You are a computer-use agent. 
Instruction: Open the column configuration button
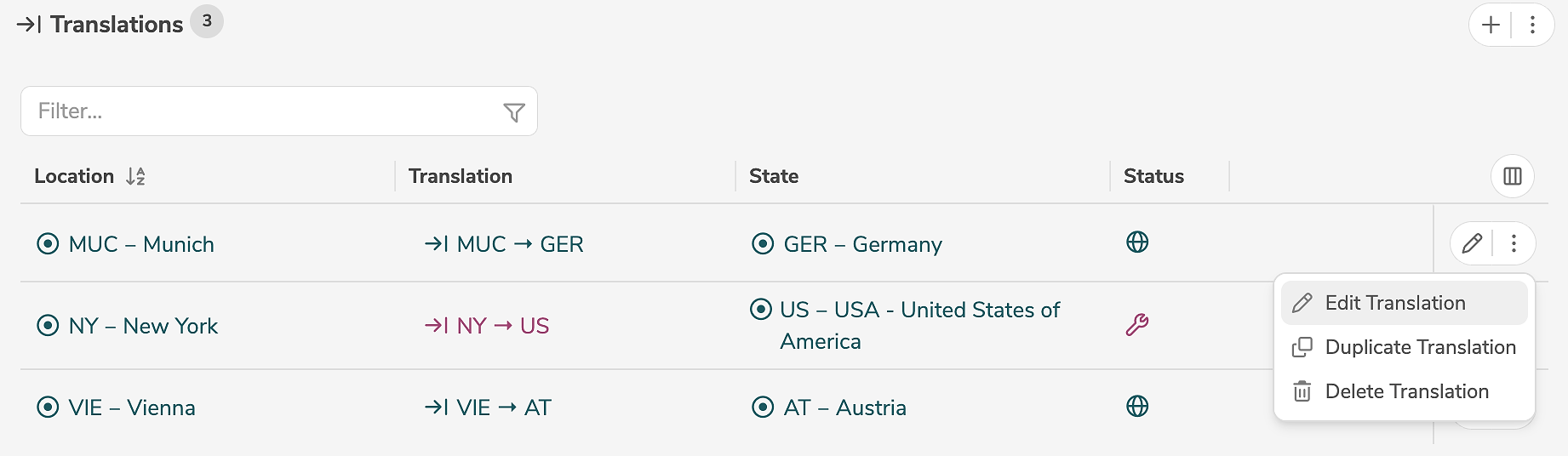tap(1513, 176)
